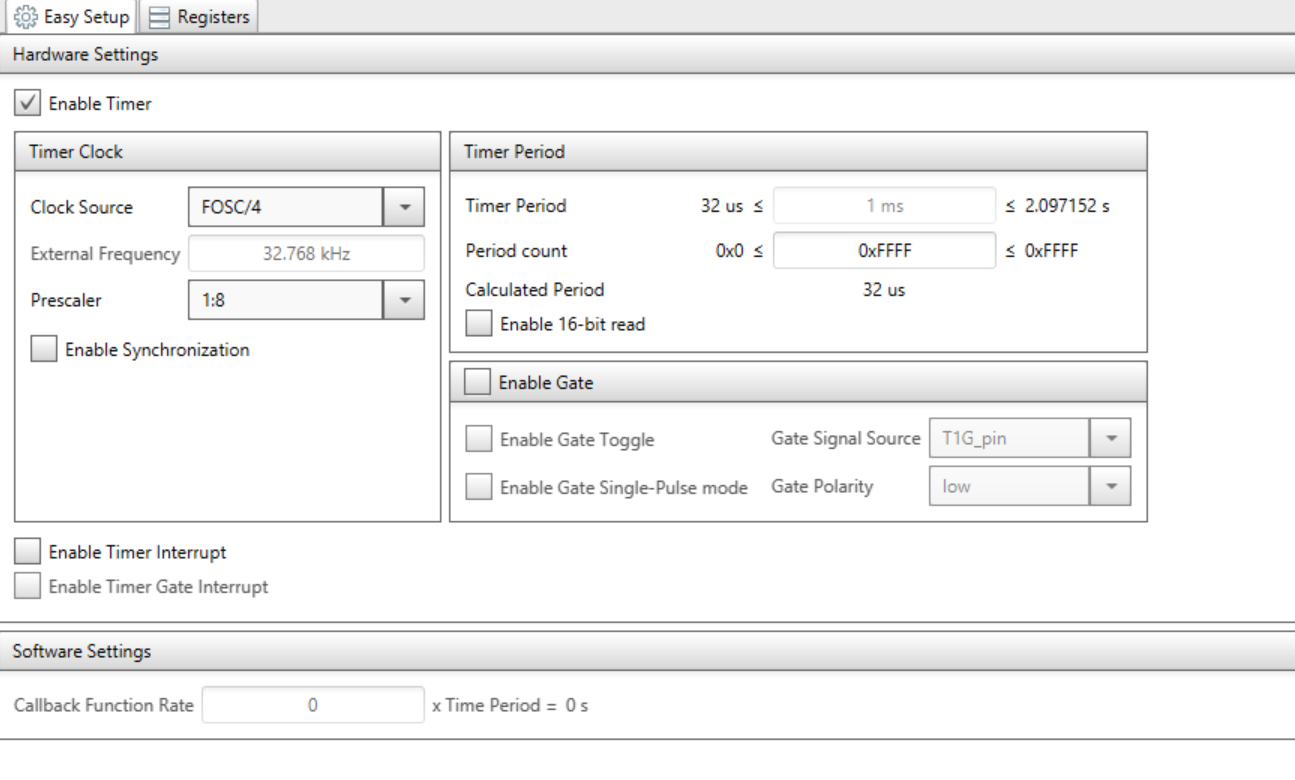This screenshot has width=1295, height=780.
Task: Uncheck the Enable Timer checkbox
Action: (30, 103)
